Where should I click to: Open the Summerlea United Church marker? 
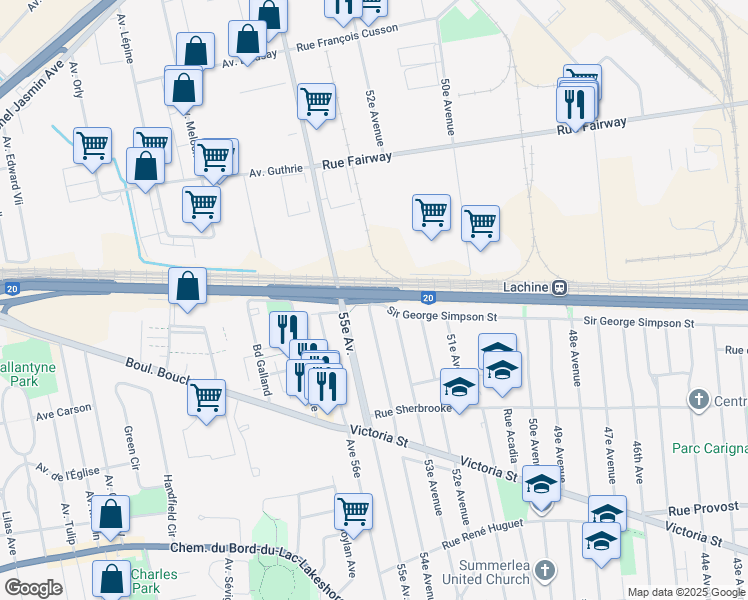pos(545,571)
